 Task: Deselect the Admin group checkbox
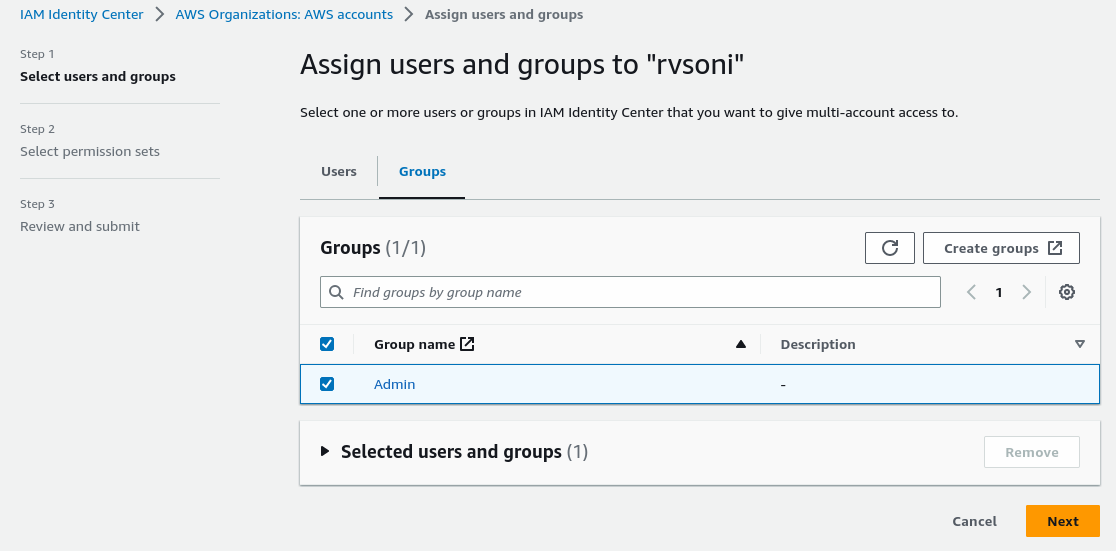click(327, 384)
